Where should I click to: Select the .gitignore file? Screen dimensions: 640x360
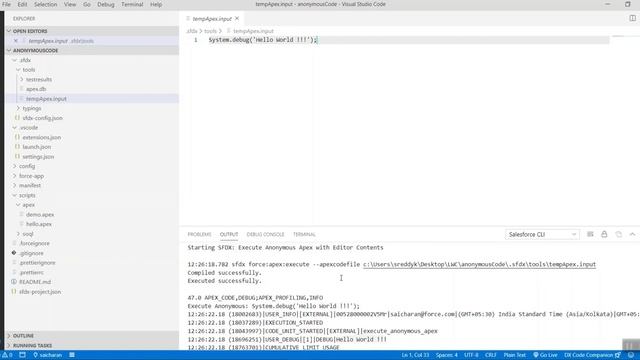coord(31,253)
